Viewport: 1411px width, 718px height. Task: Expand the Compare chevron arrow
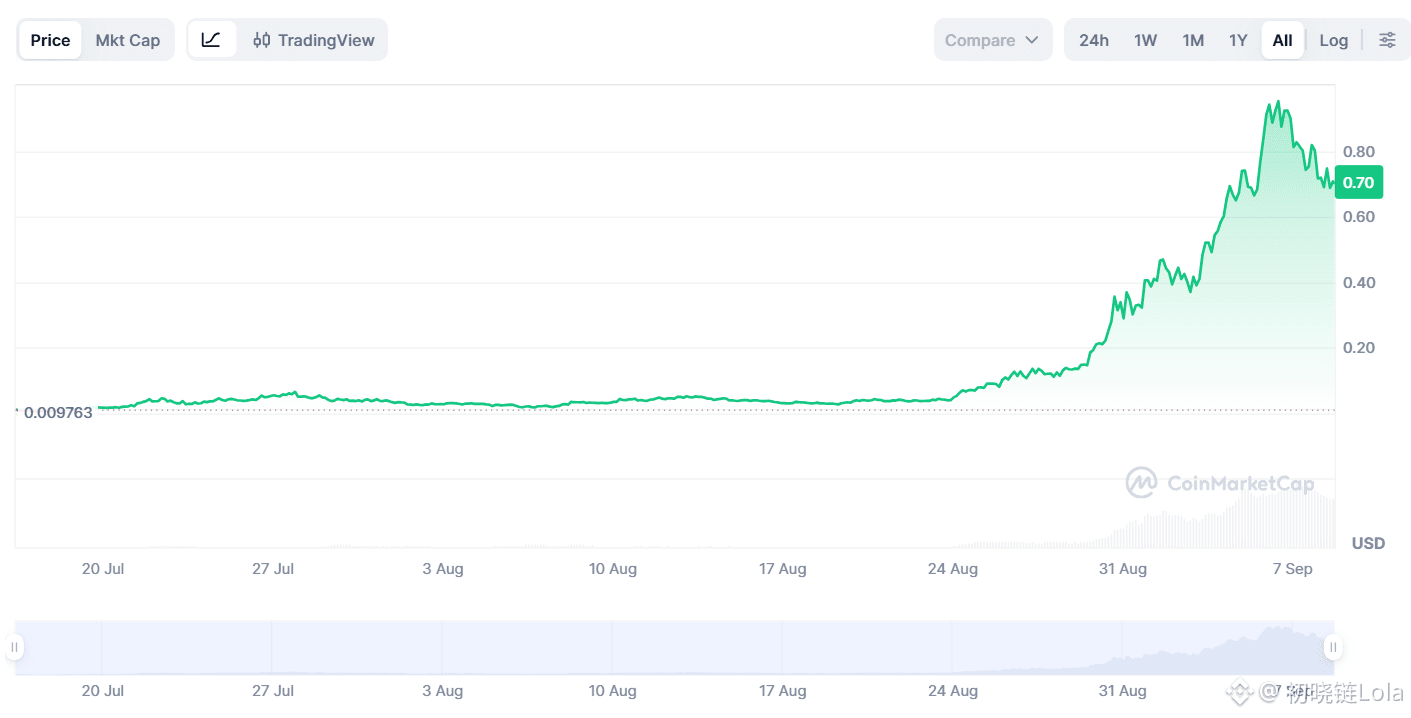(x=1032, y=40)
